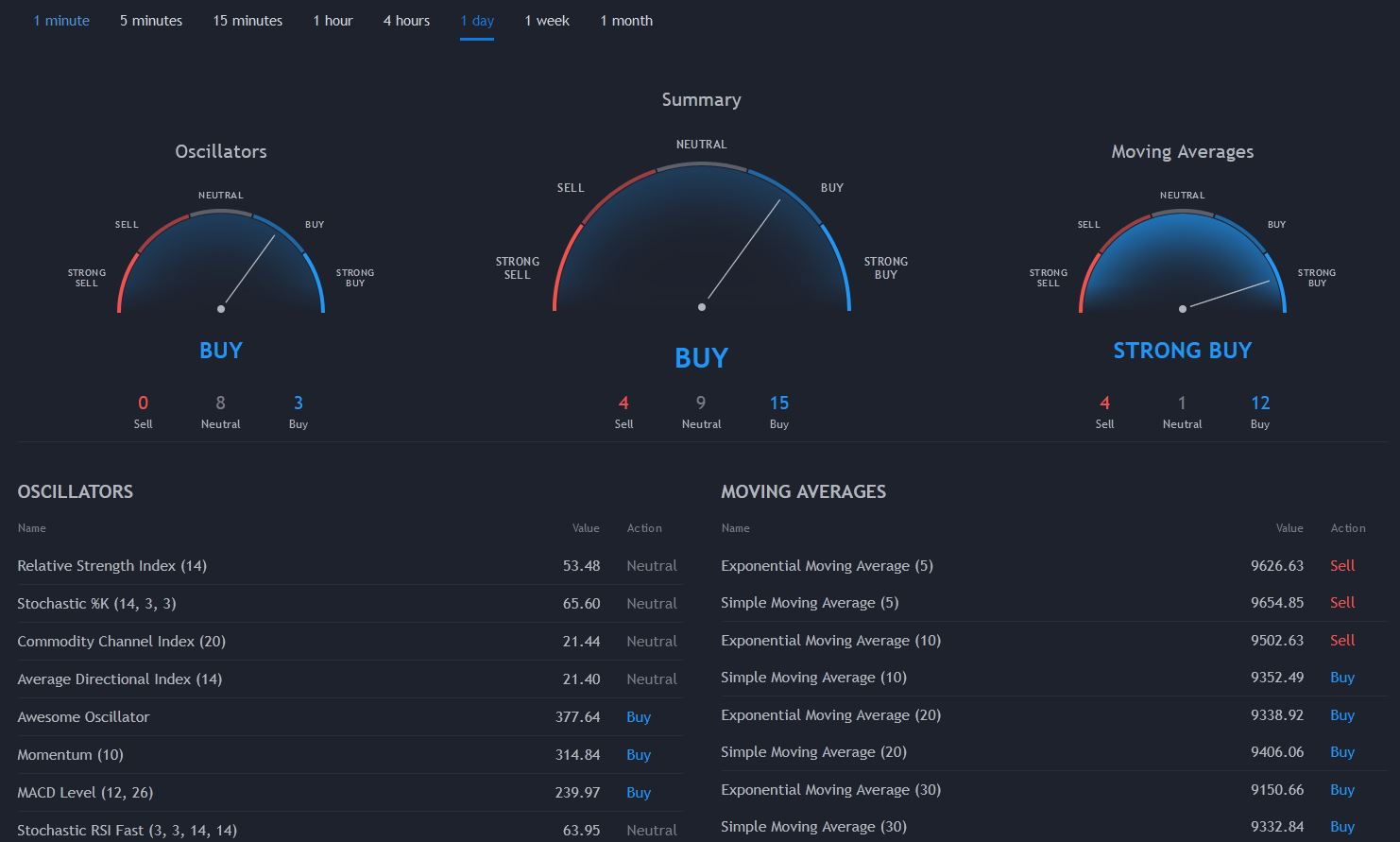This screenshot has height=842, width=1400.
Task: Switch to the 4 hours tab
Action: (406, 21)
